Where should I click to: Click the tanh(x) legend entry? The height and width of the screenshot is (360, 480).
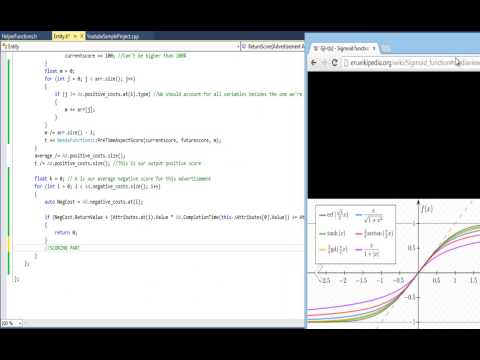[333, 233]
